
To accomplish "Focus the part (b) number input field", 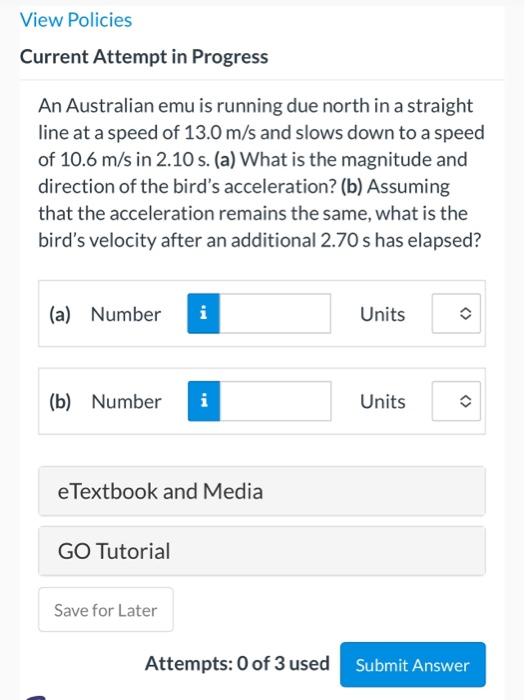I will tap(275, 401).
